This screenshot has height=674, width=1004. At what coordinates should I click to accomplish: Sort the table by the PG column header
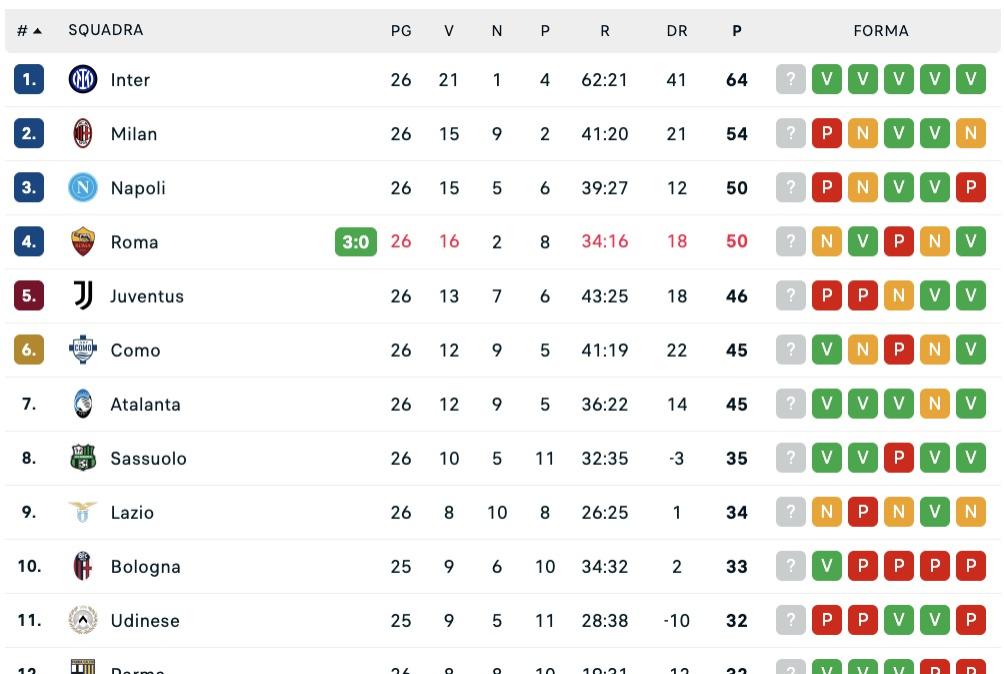pos(401,30)
